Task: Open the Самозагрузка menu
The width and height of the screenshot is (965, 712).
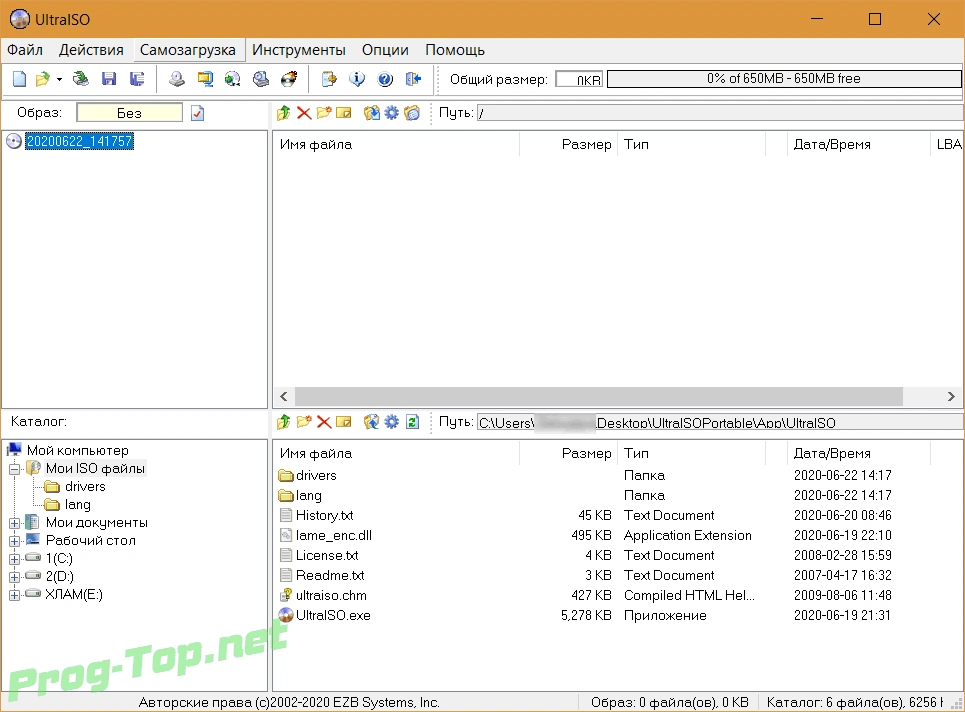Action: pos(188,50)
